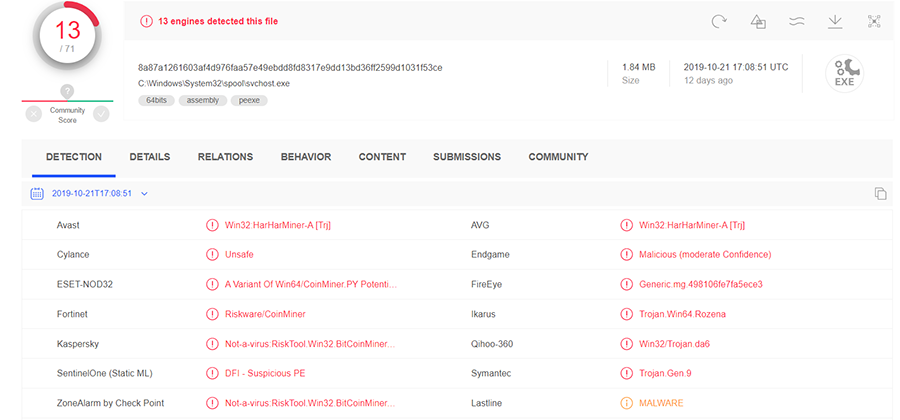Click the EXE file type icon
This screenshot has width=900, height=420.
tap(844, 73)
